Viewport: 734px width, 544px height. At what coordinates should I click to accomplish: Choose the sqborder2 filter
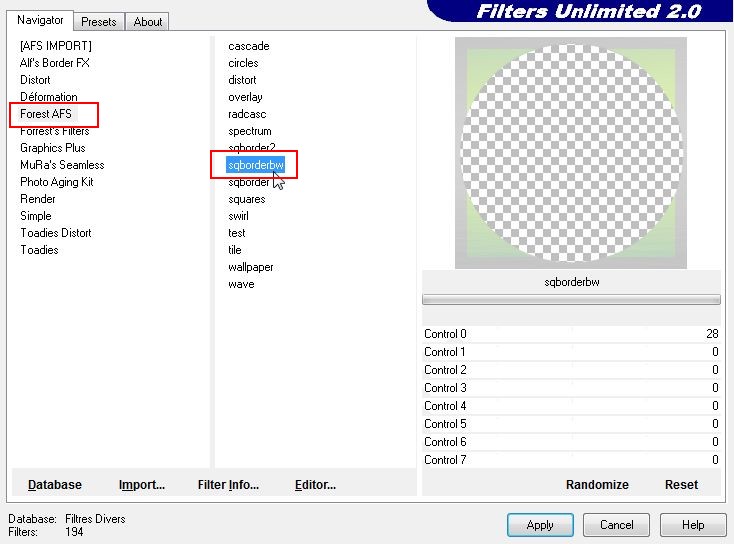[x=251, y=147]
